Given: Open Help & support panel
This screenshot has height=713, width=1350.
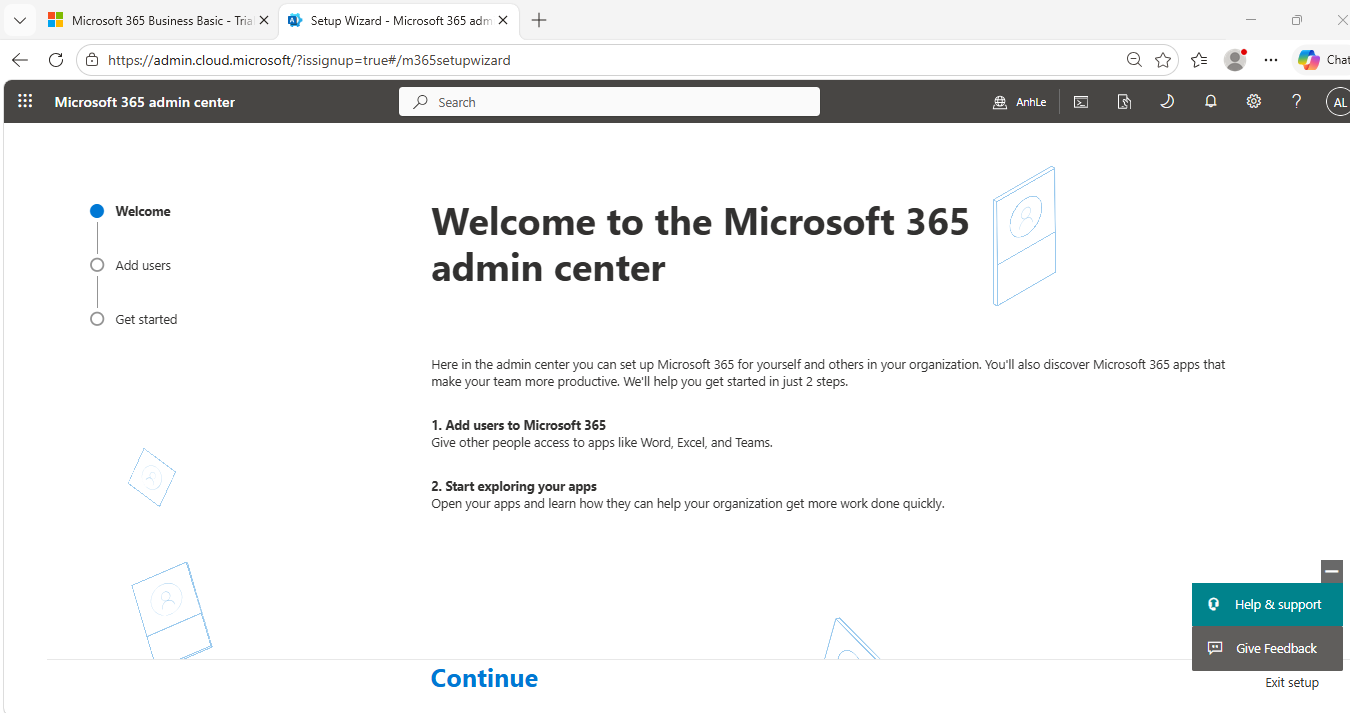Looking at the screenshot, I should [1267, 605].
